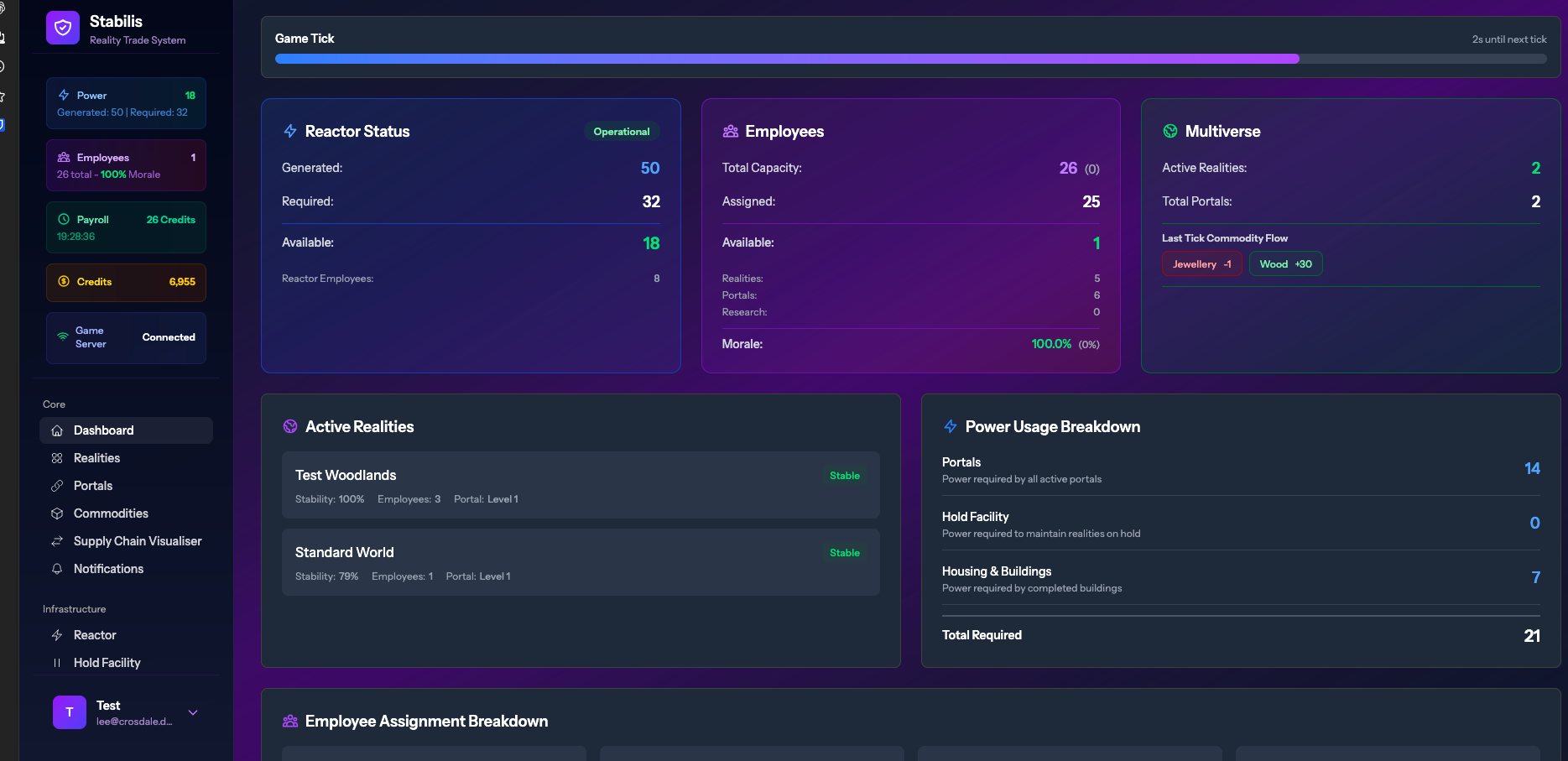Click the Game Tick progress bar
This screenshot has width=1568, height=761.
point(910,59)
